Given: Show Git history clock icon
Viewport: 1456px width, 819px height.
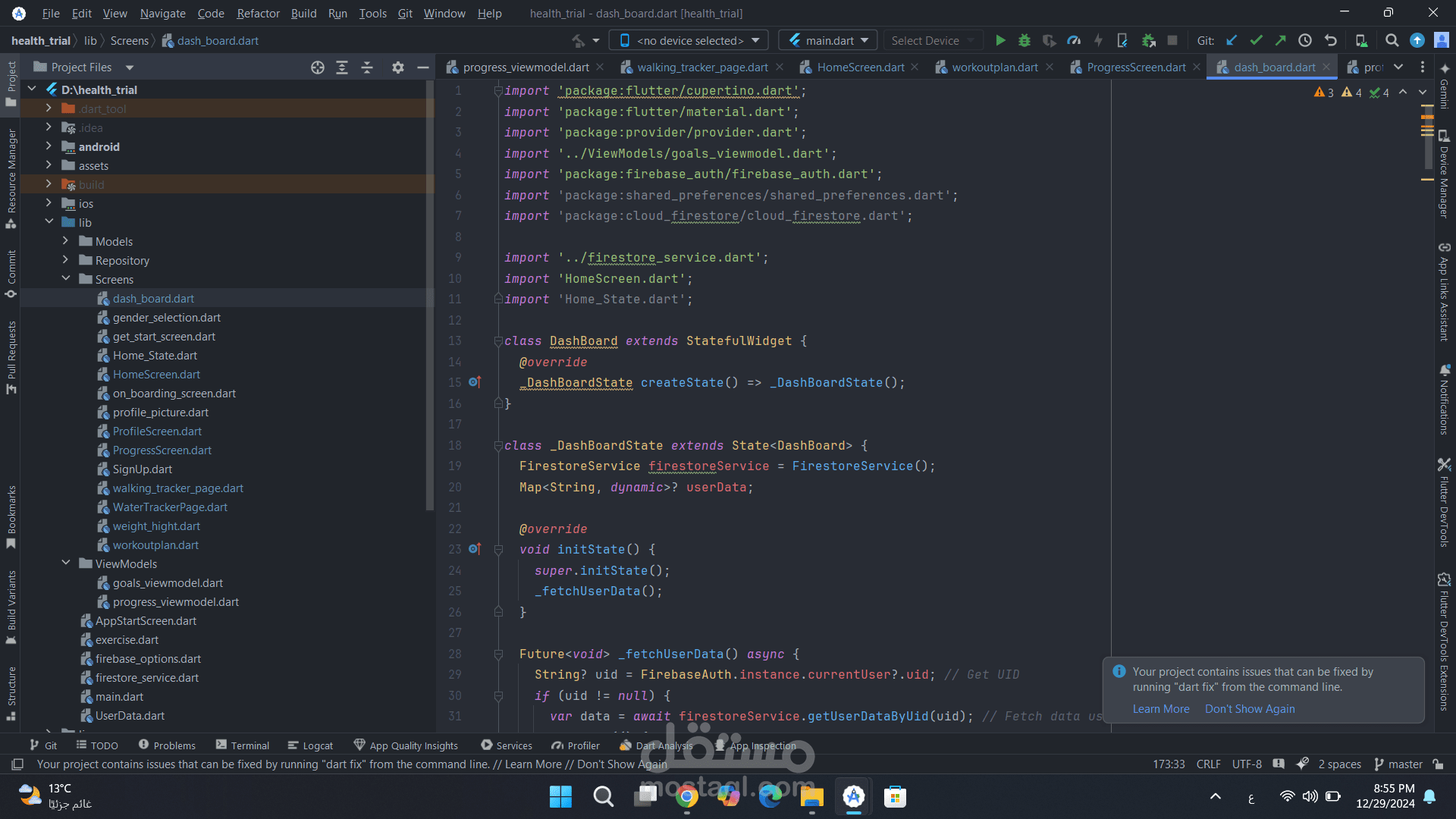Looking at the screenshot, I should [1304, 40].
